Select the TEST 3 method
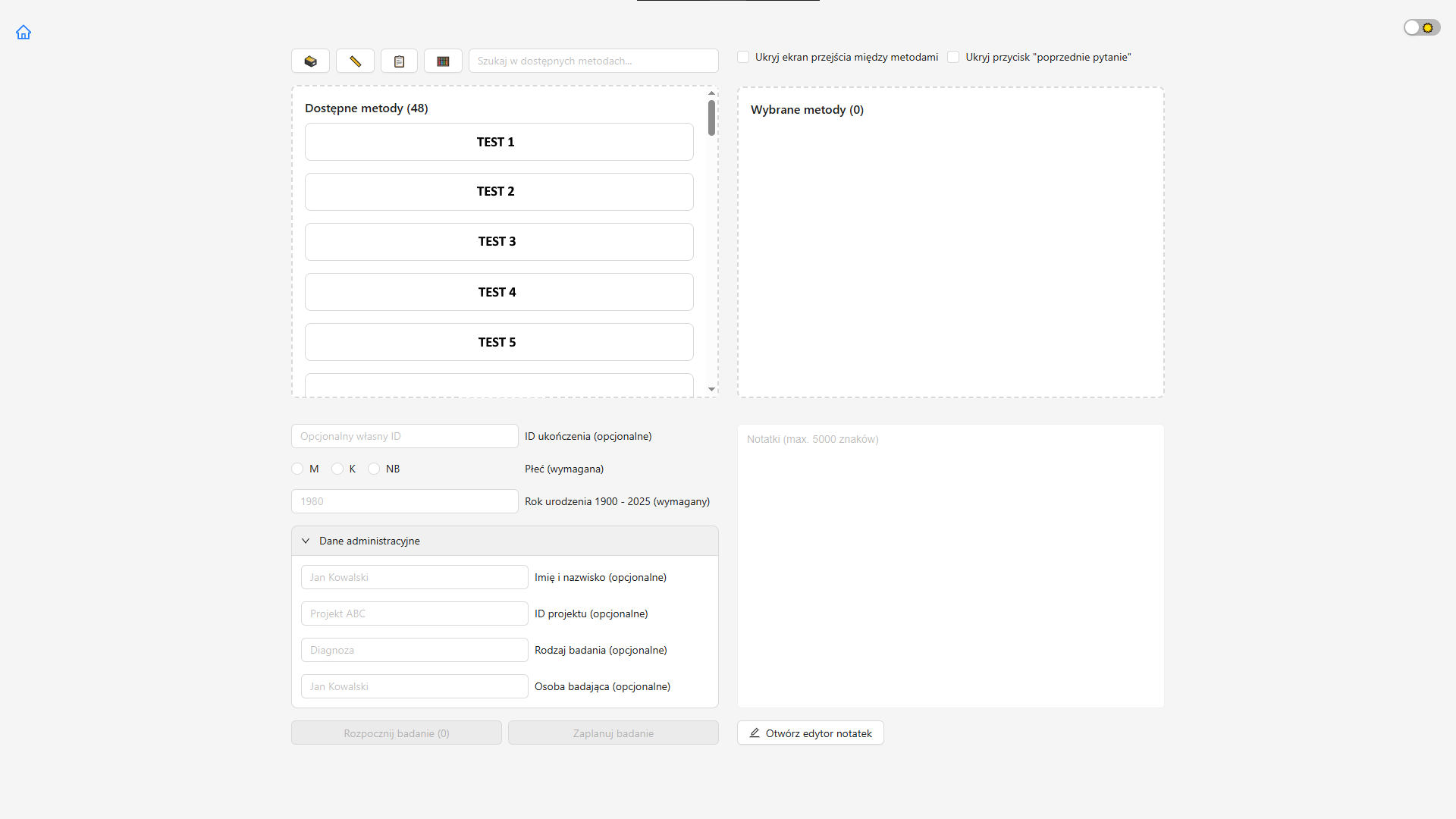 tap(499, 242)
